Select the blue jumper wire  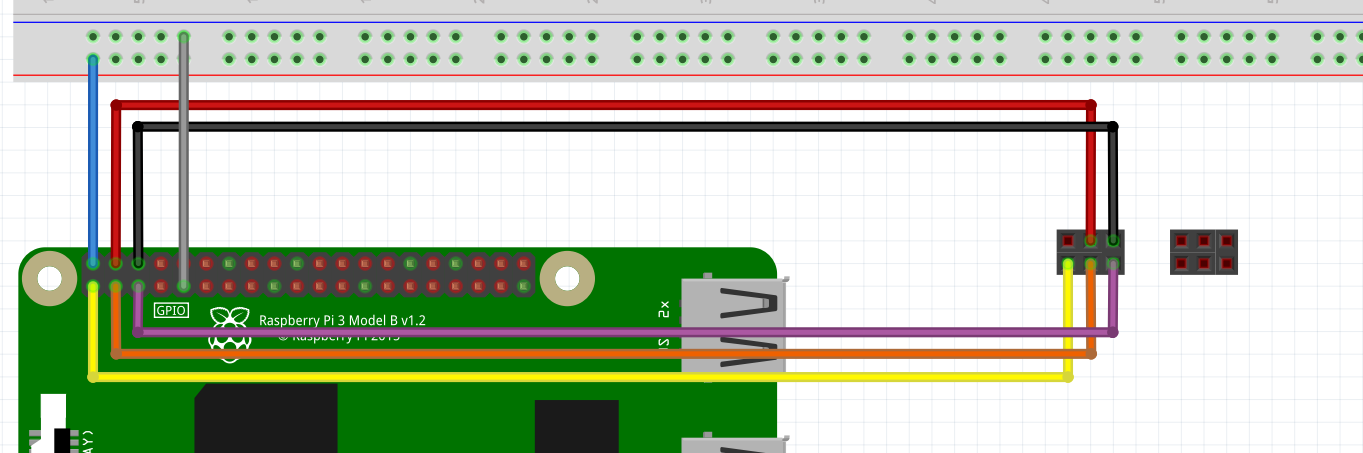[93, 160]
